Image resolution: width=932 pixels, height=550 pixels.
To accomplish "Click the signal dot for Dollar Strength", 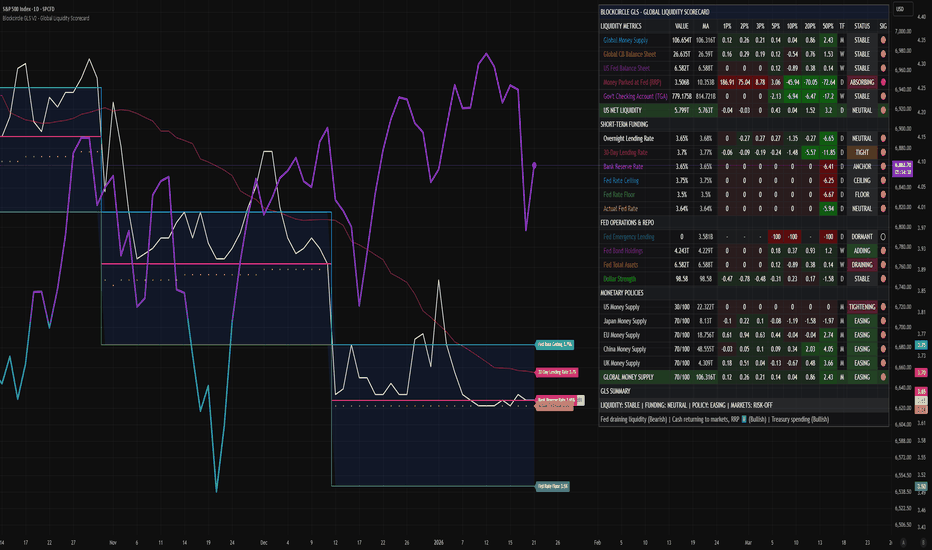I will 883,278.
